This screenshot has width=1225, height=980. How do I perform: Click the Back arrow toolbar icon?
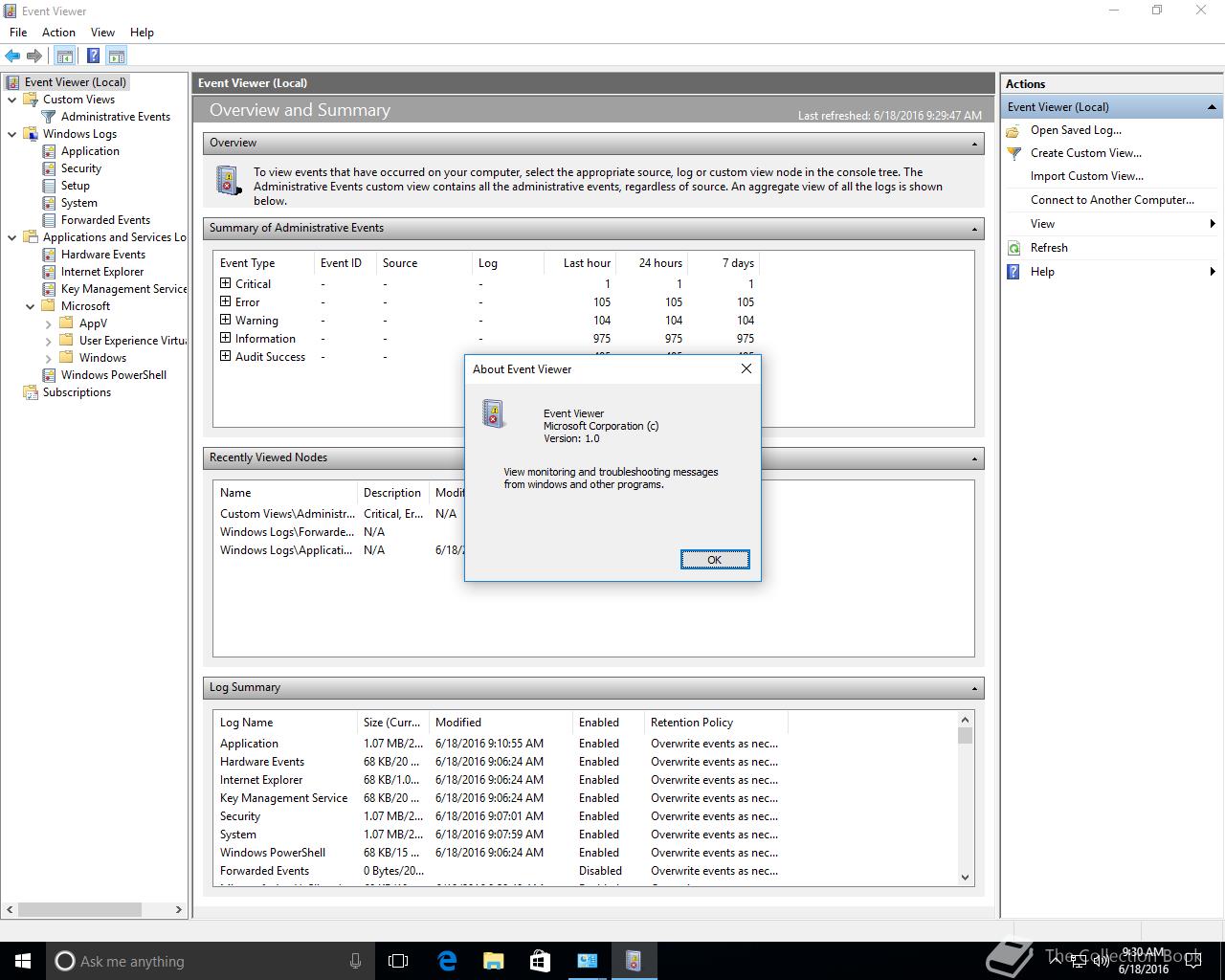click(x=12, y=56)
